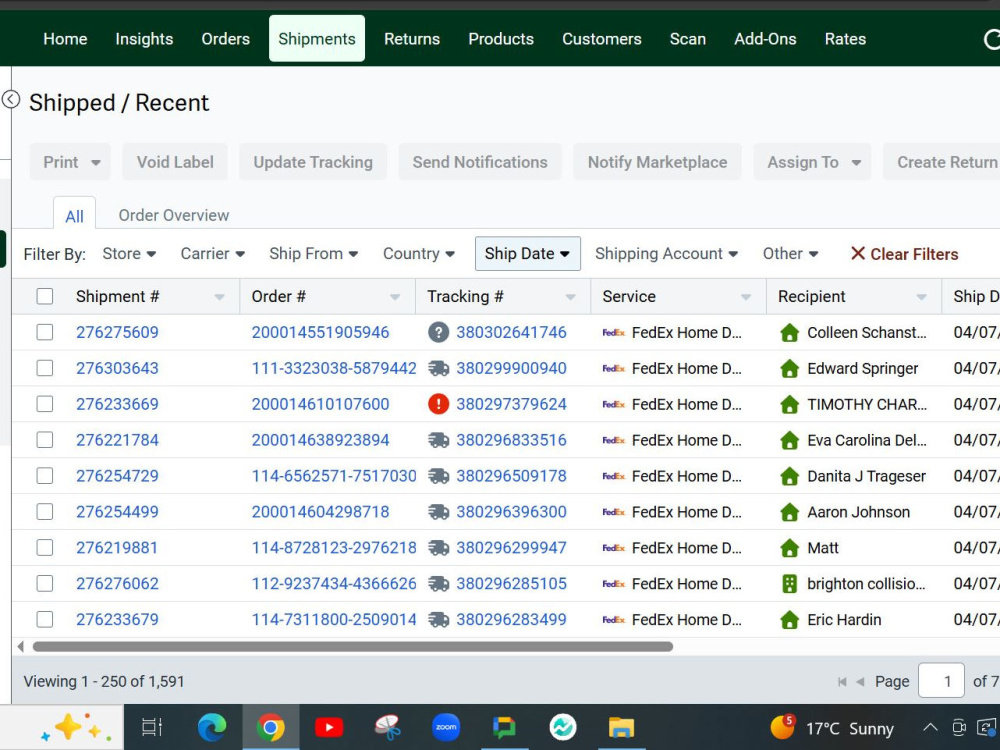Click the Update Tracking button
Screen dimensions: 1000x750
(x=312, y=162)
